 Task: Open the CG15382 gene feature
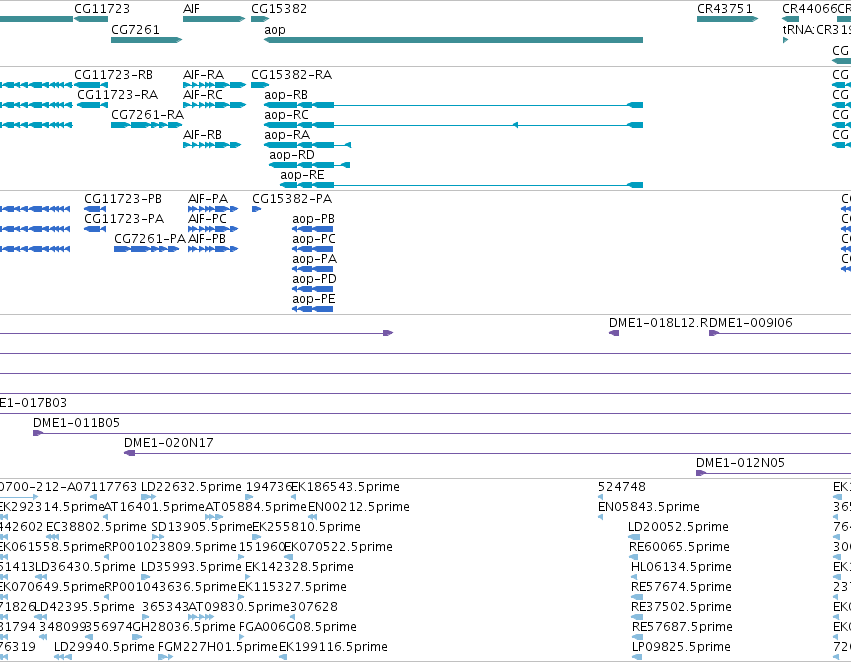click(260, 19)
